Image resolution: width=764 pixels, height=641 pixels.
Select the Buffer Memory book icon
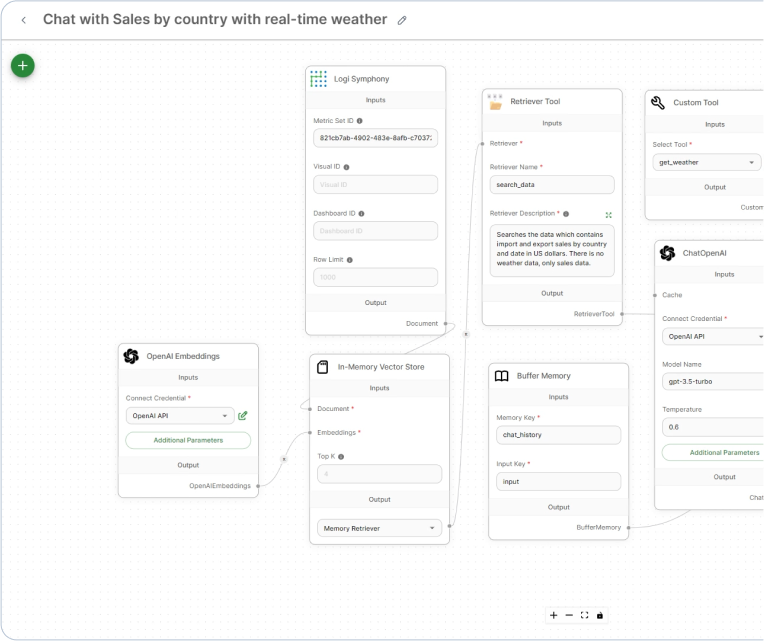click(x=501, y=376)
